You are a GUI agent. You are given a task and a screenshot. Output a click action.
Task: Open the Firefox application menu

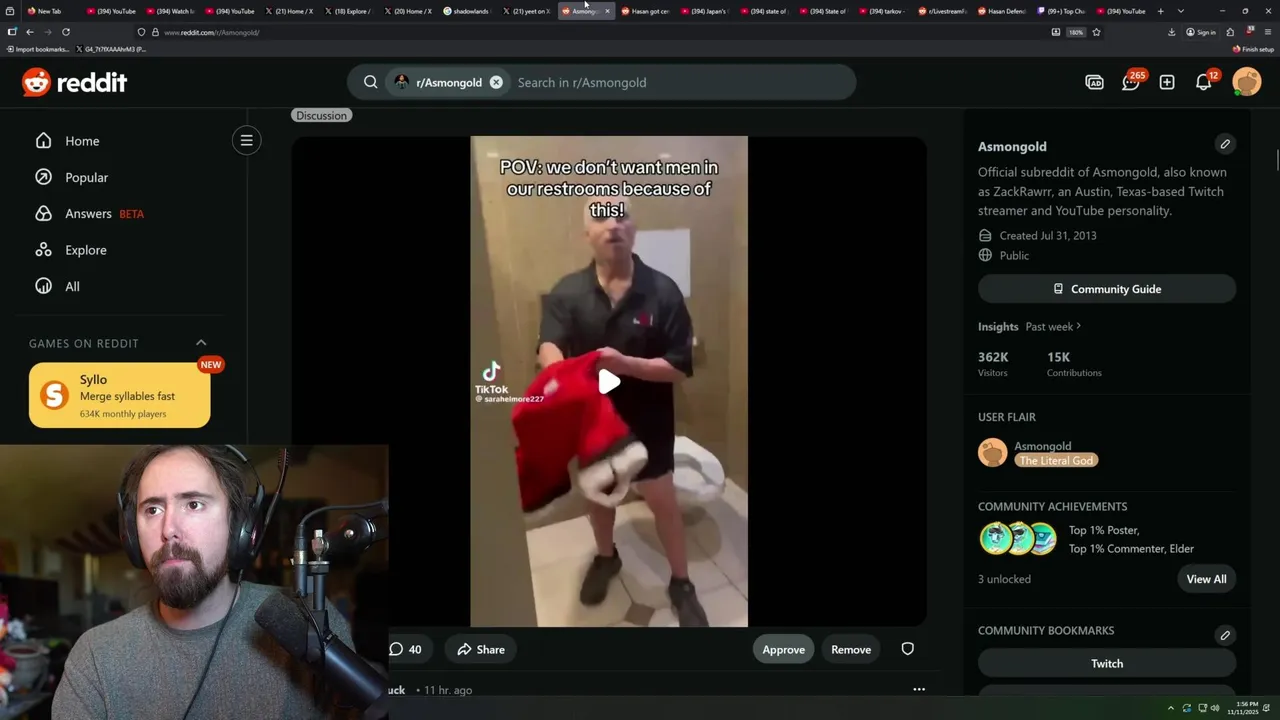pyautogui.click(x=1268, y=32)
